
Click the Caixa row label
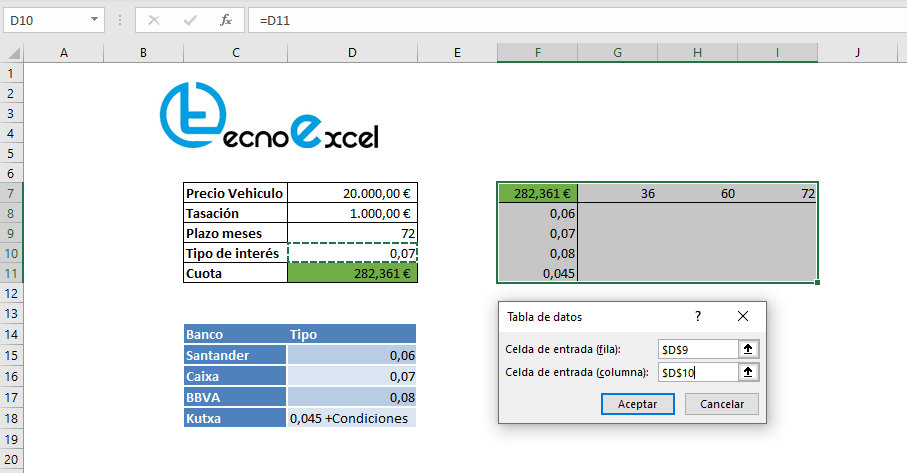click(x=235, y=376)
